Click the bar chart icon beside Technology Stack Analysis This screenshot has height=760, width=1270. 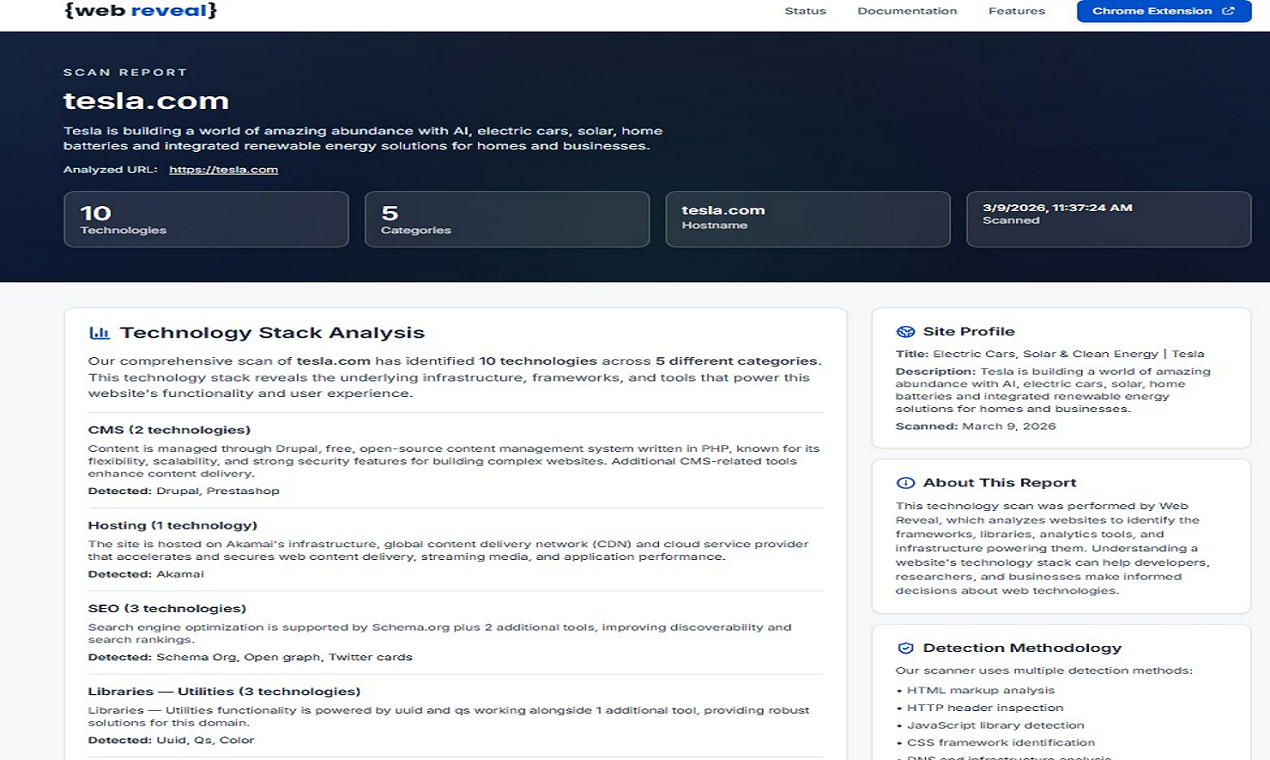(99, 333)
